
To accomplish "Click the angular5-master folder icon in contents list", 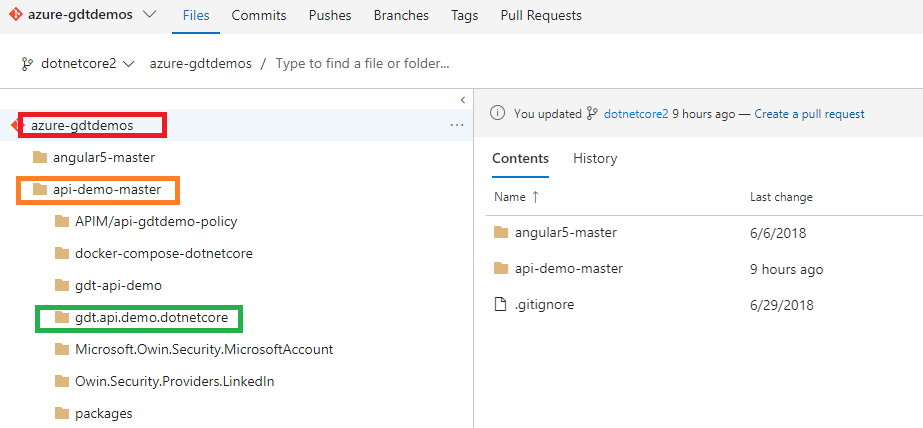I will click(x=501, y=233).
